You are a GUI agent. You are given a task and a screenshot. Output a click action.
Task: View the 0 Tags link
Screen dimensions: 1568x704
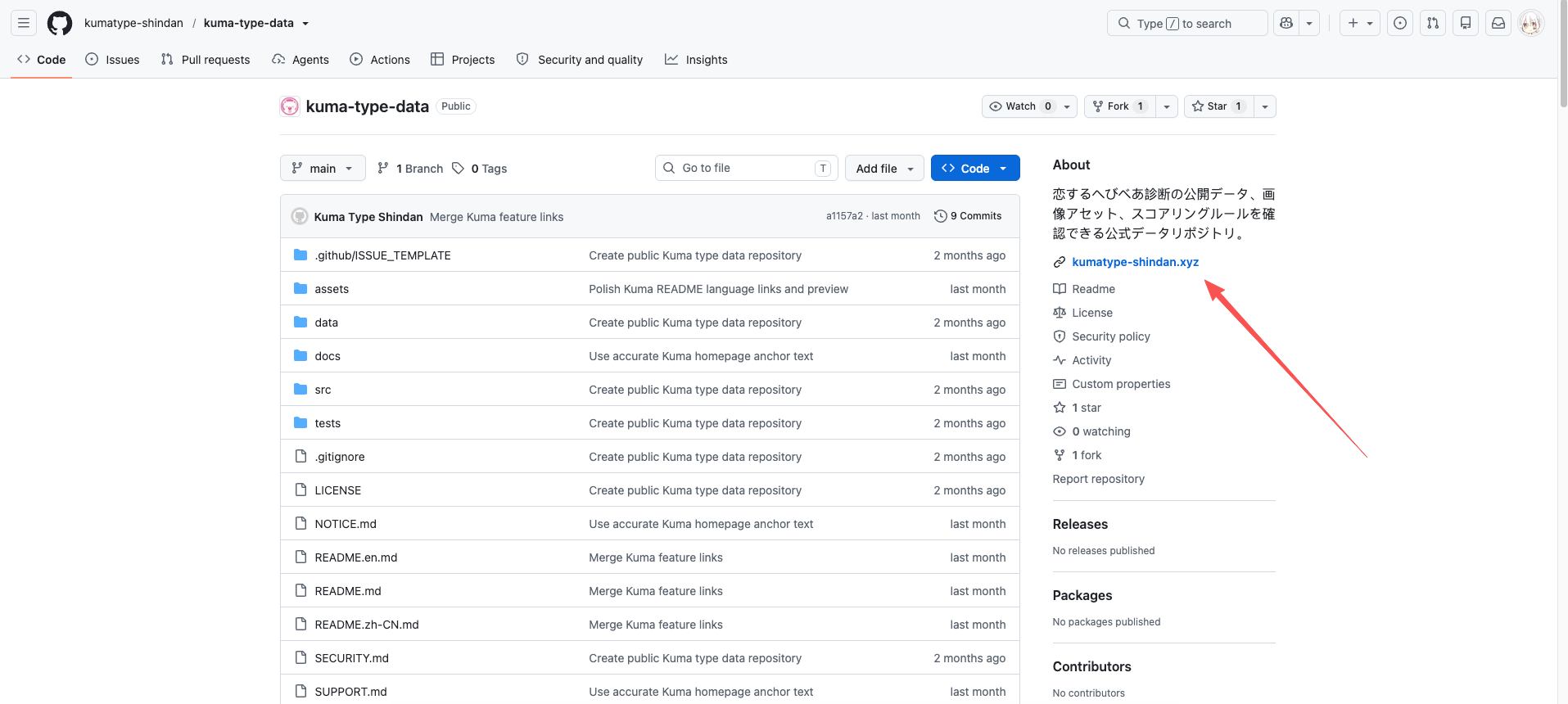coord(480,169)
